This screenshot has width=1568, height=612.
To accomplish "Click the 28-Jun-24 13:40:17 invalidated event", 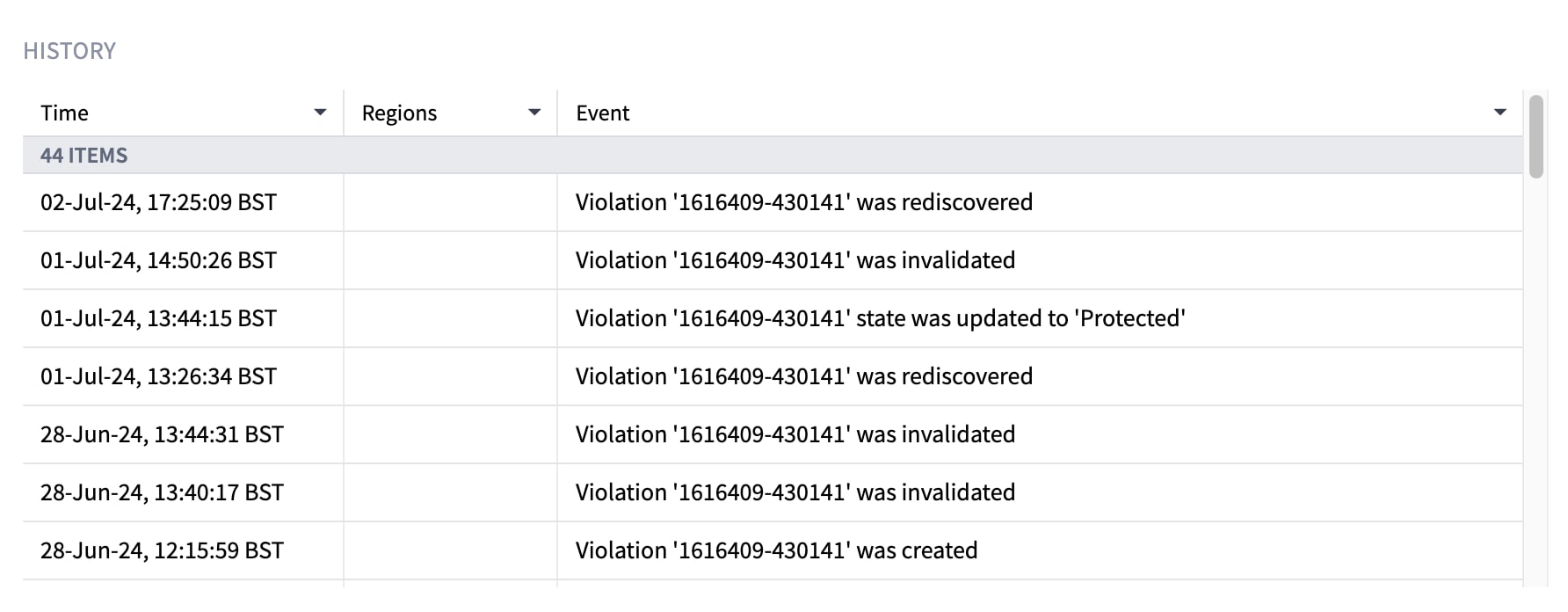I will [795, 492].
